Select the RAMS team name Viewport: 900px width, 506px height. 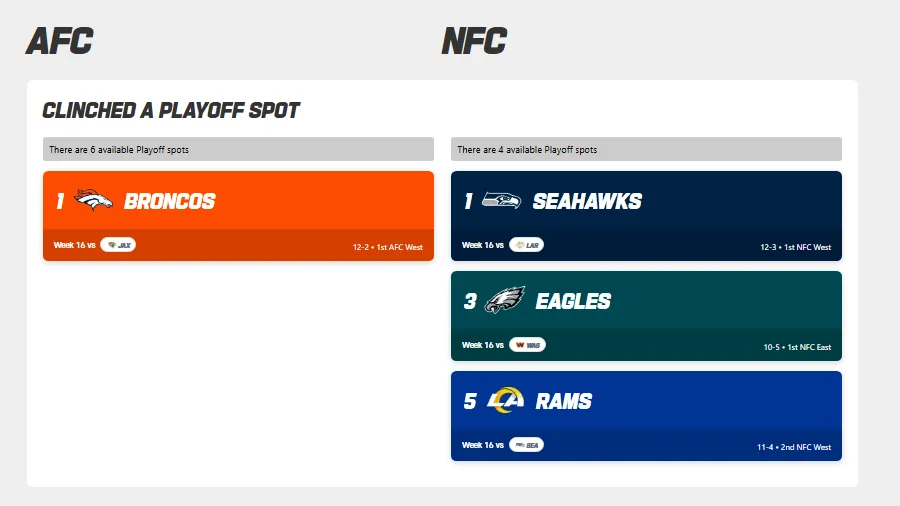(x=564, y=401)
